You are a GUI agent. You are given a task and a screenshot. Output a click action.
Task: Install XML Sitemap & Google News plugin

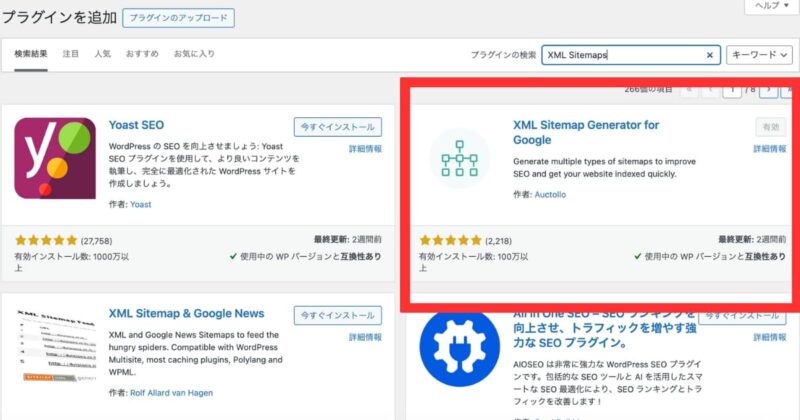(338, 315)
